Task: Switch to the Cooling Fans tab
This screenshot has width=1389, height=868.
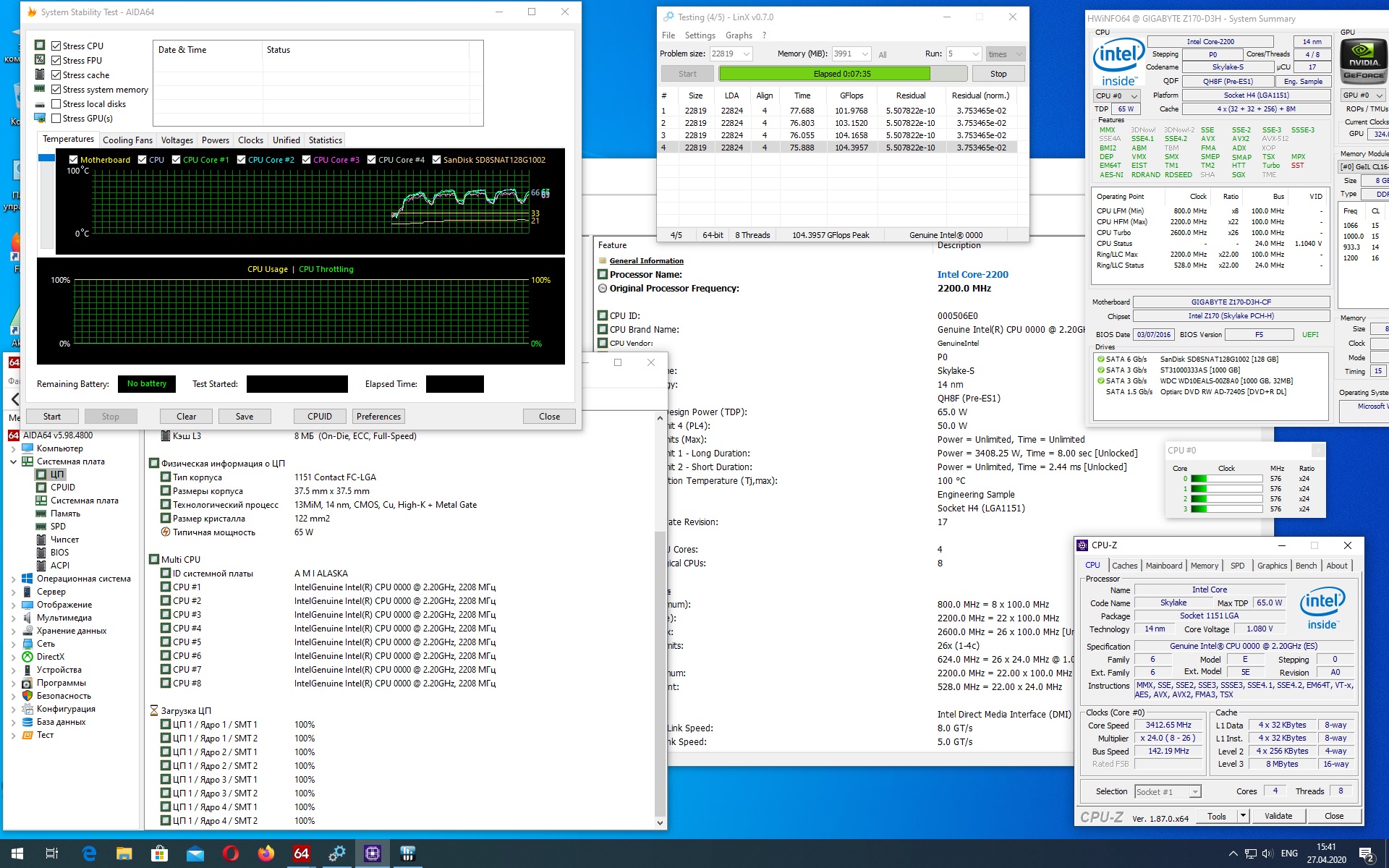Action: click(127, 140)
